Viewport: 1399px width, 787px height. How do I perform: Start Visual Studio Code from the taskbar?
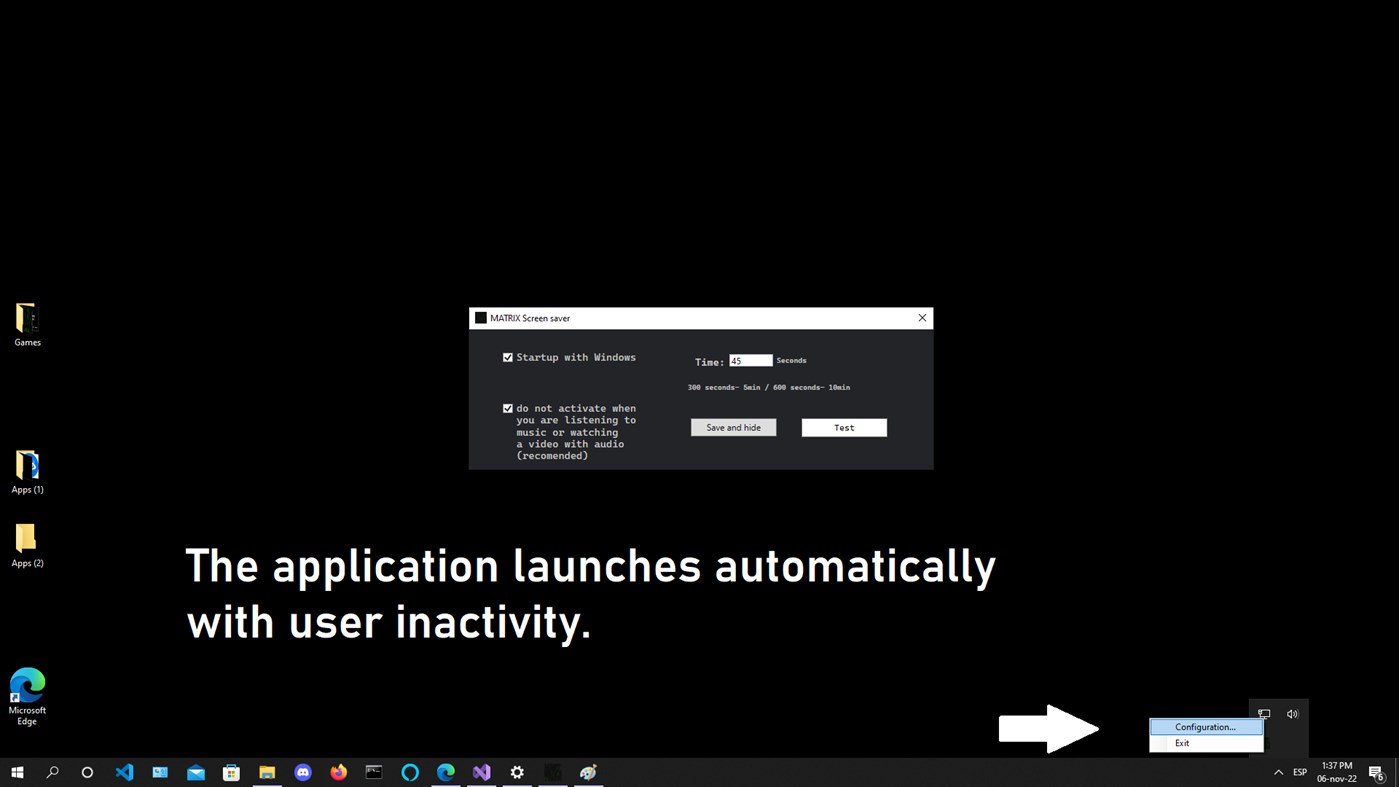(x=124, y=771)
